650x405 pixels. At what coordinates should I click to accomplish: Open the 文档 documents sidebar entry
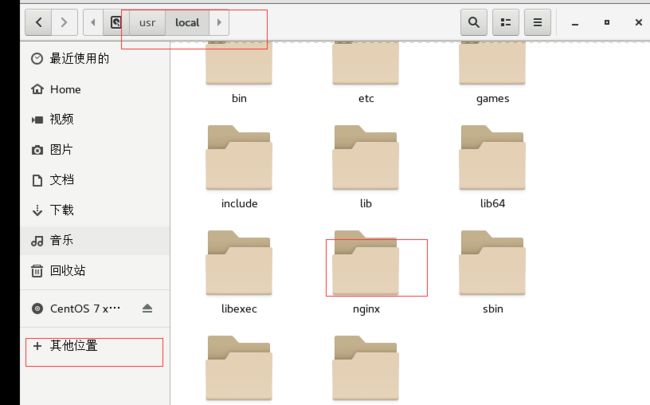(x=95, y=180)
